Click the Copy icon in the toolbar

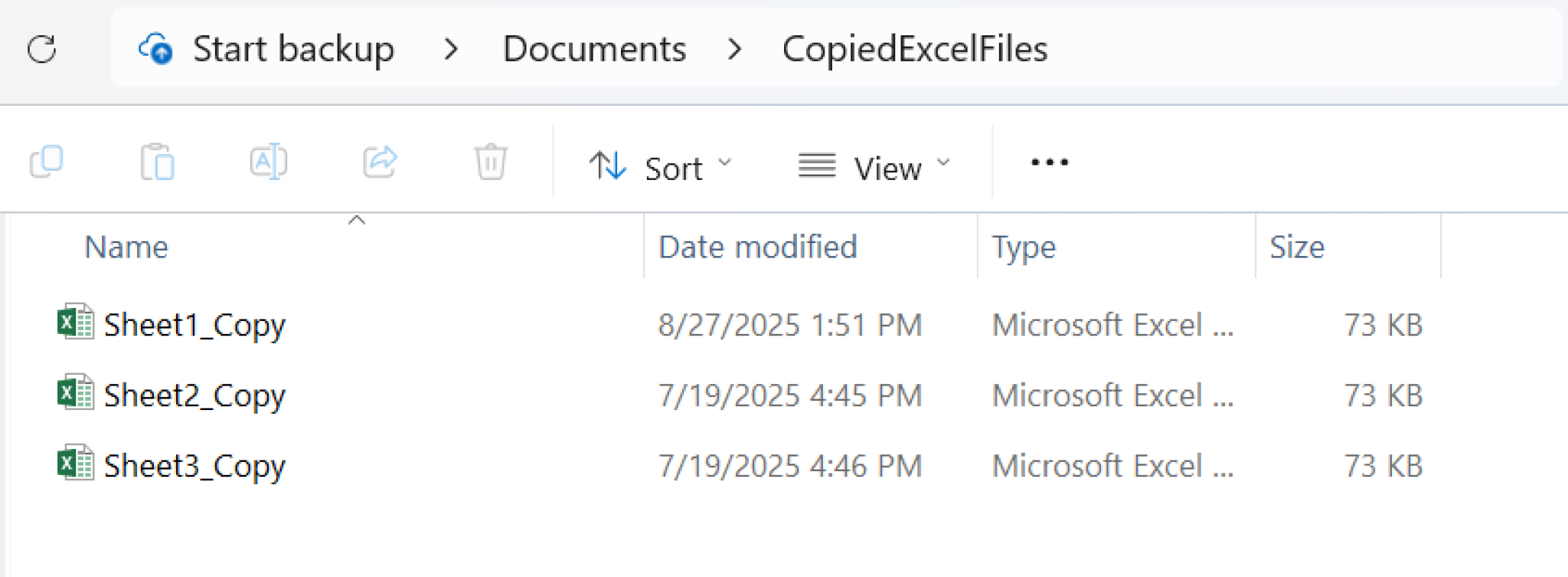45,162
